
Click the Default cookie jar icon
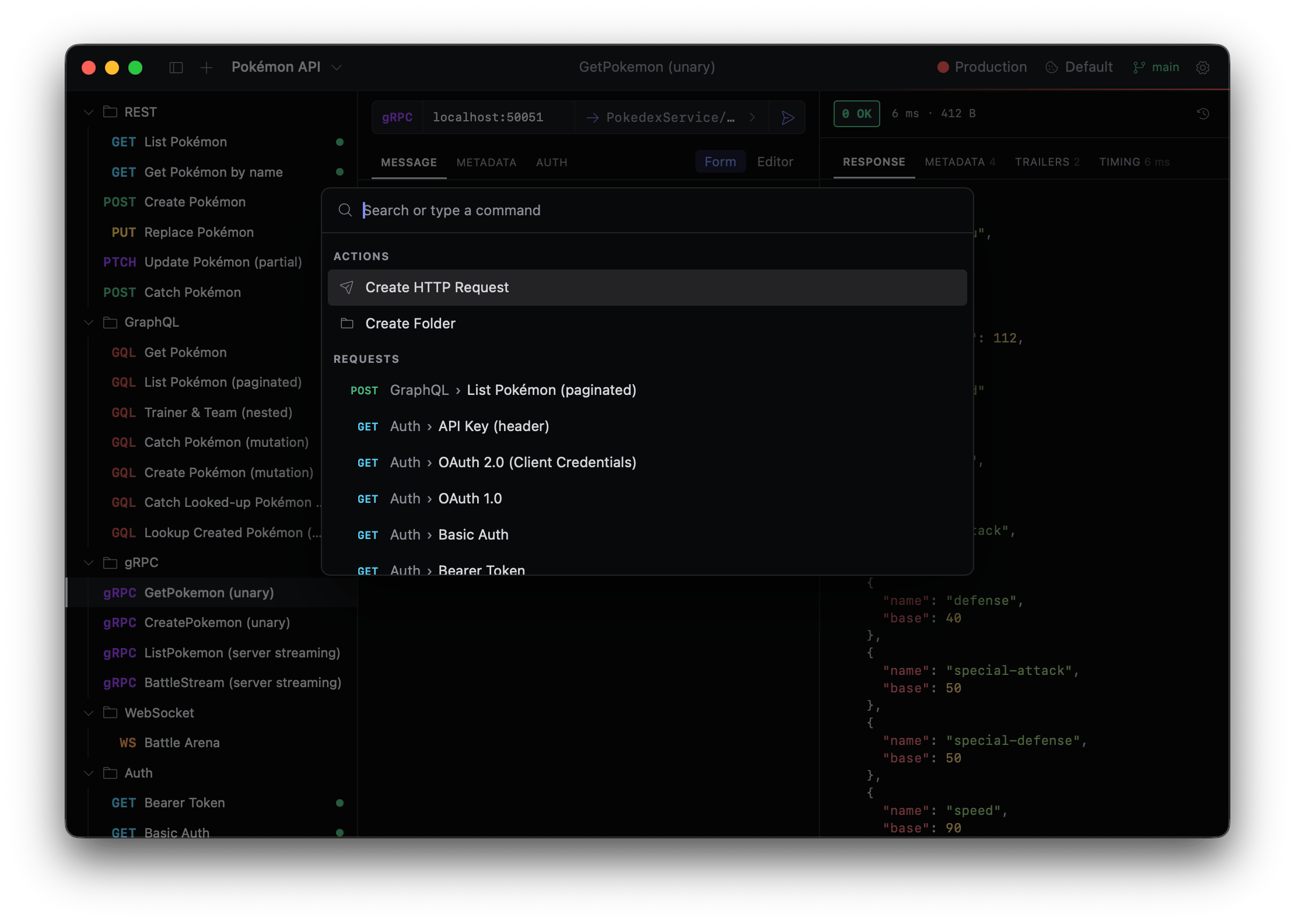point(1052,68)
